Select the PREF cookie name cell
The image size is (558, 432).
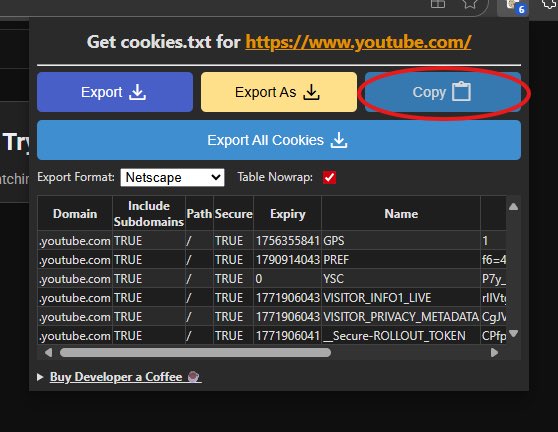[x=401, y=260]
